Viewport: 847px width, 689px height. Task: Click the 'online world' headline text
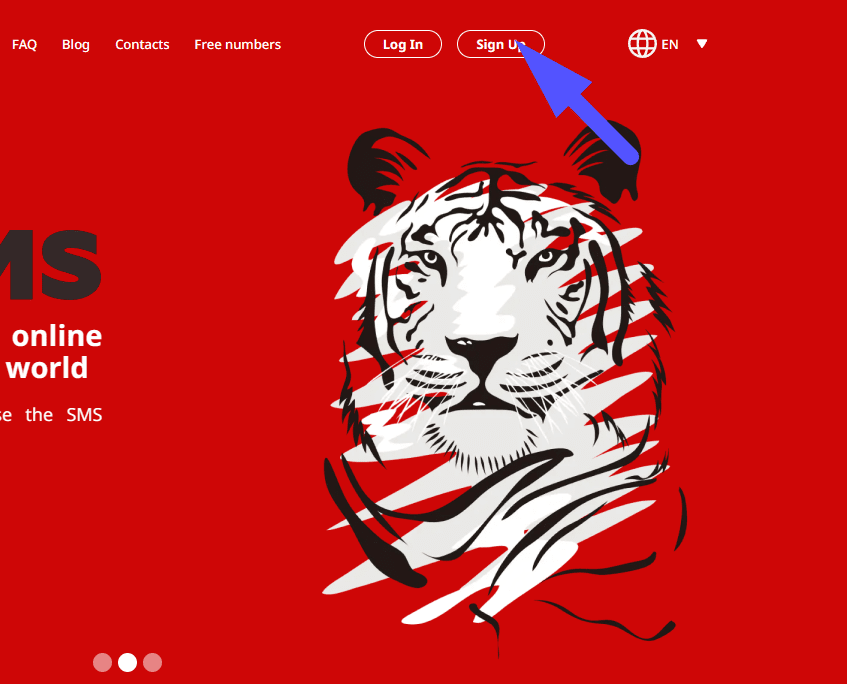click(x=53, y=352)
